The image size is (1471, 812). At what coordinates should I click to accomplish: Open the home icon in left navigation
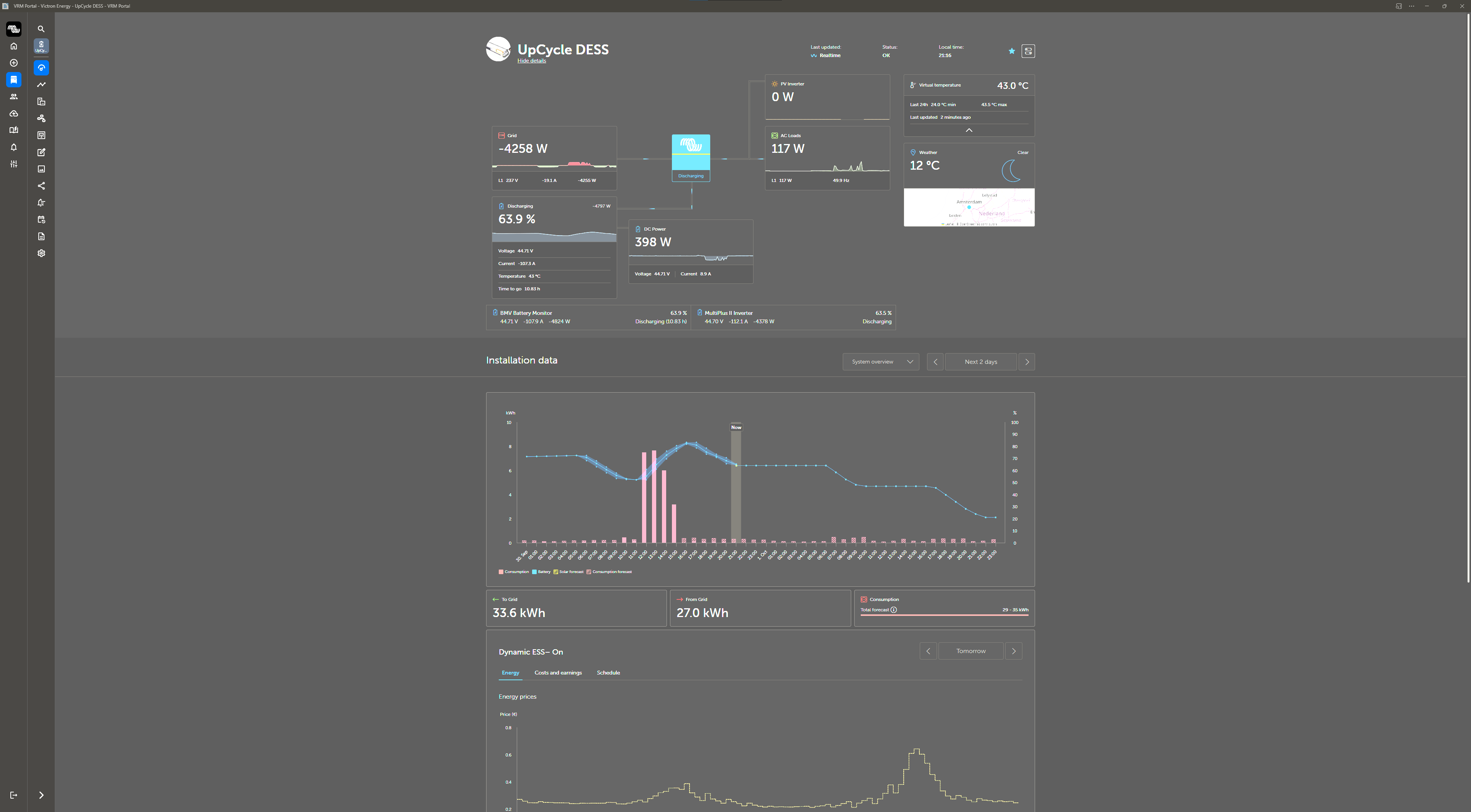(x=14, y=46)
